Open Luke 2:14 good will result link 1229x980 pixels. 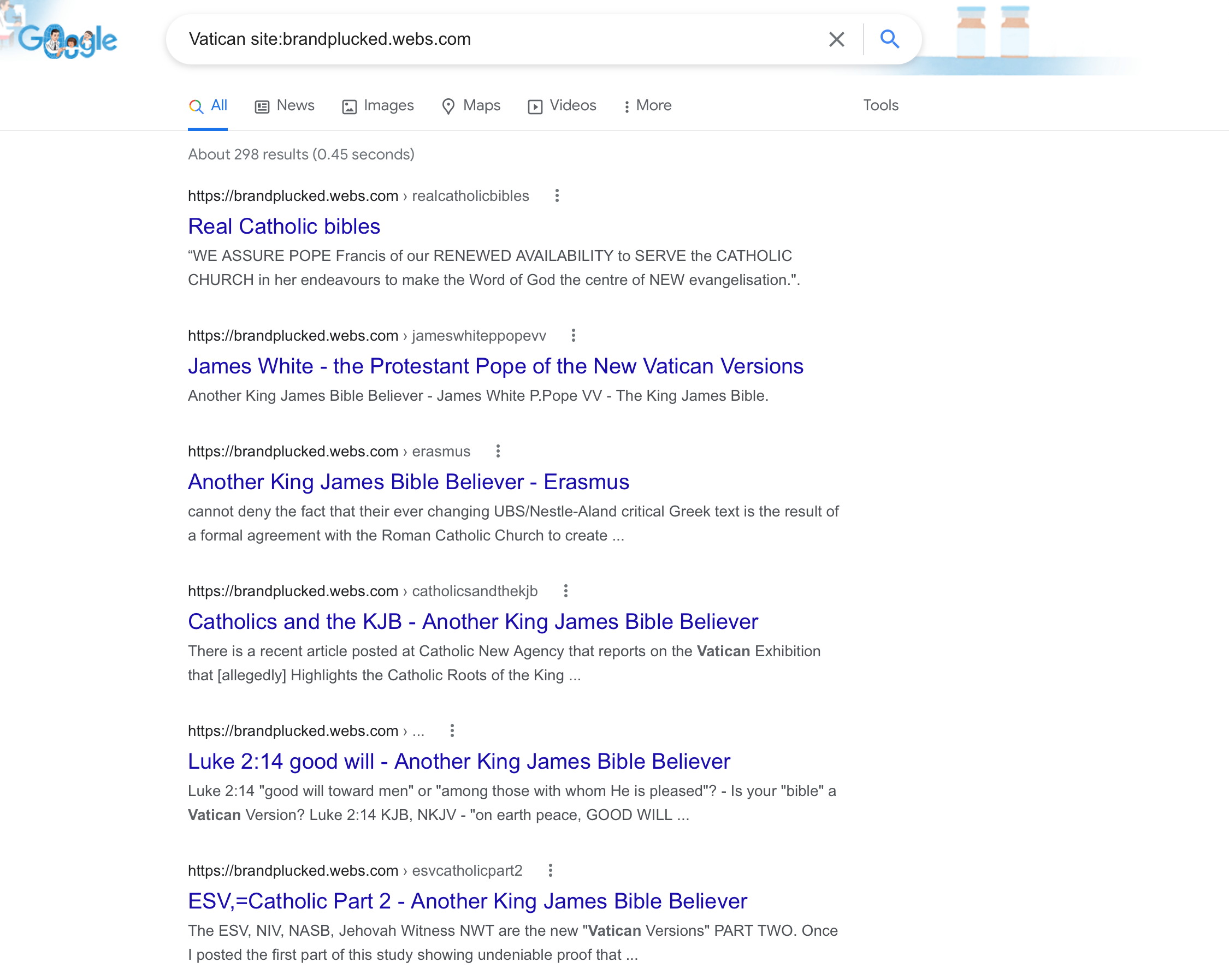(x=459, y=761)
